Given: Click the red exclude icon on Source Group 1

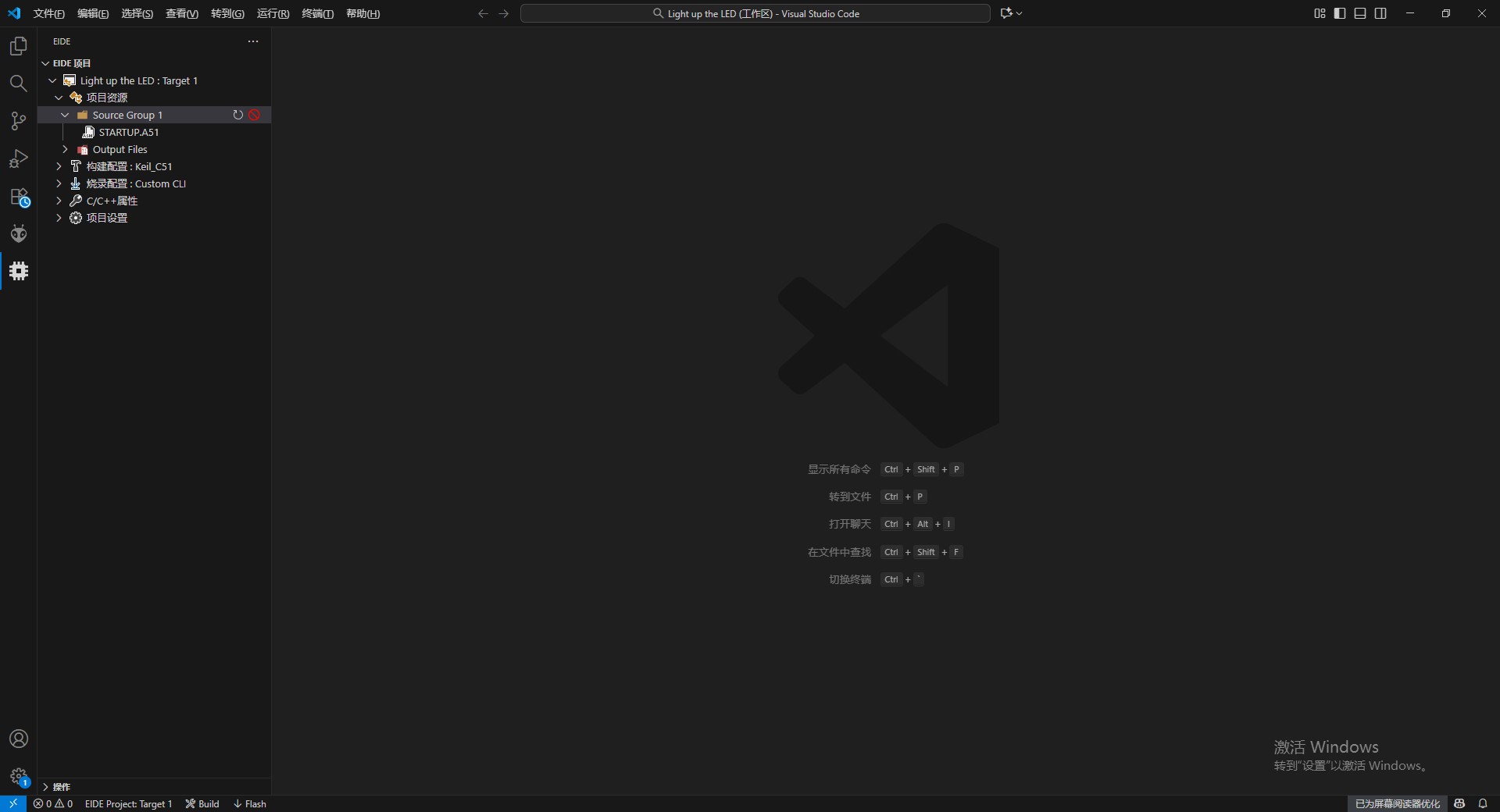Looking at the screenshot, I should point(255,115).
